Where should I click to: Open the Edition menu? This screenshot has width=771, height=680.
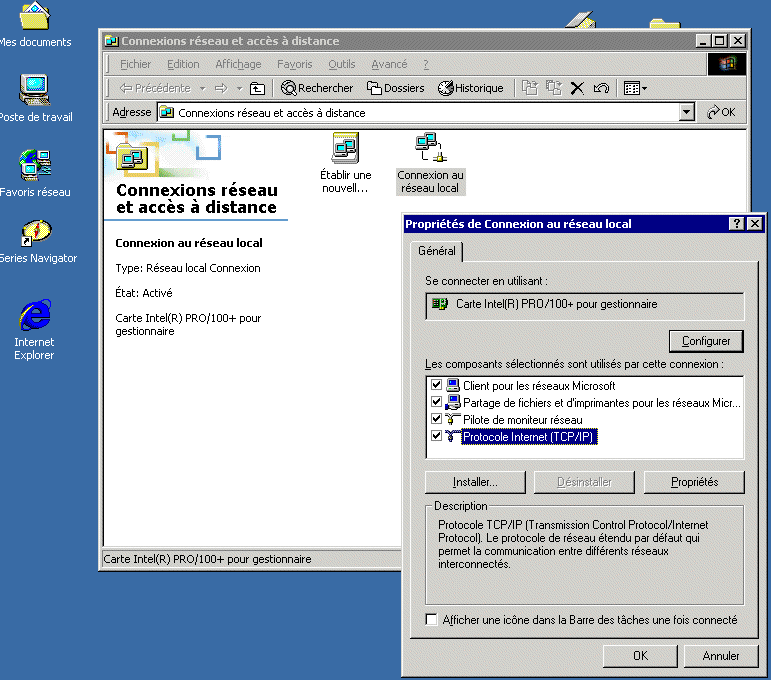click(x=183, y=64)
